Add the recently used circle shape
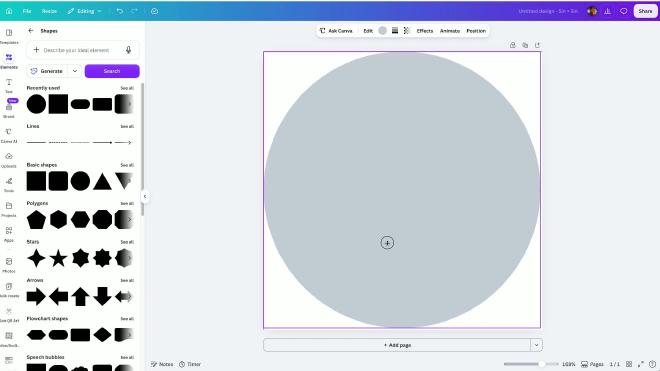This screenshot has height=371, width=660. [x=37, y=104]
